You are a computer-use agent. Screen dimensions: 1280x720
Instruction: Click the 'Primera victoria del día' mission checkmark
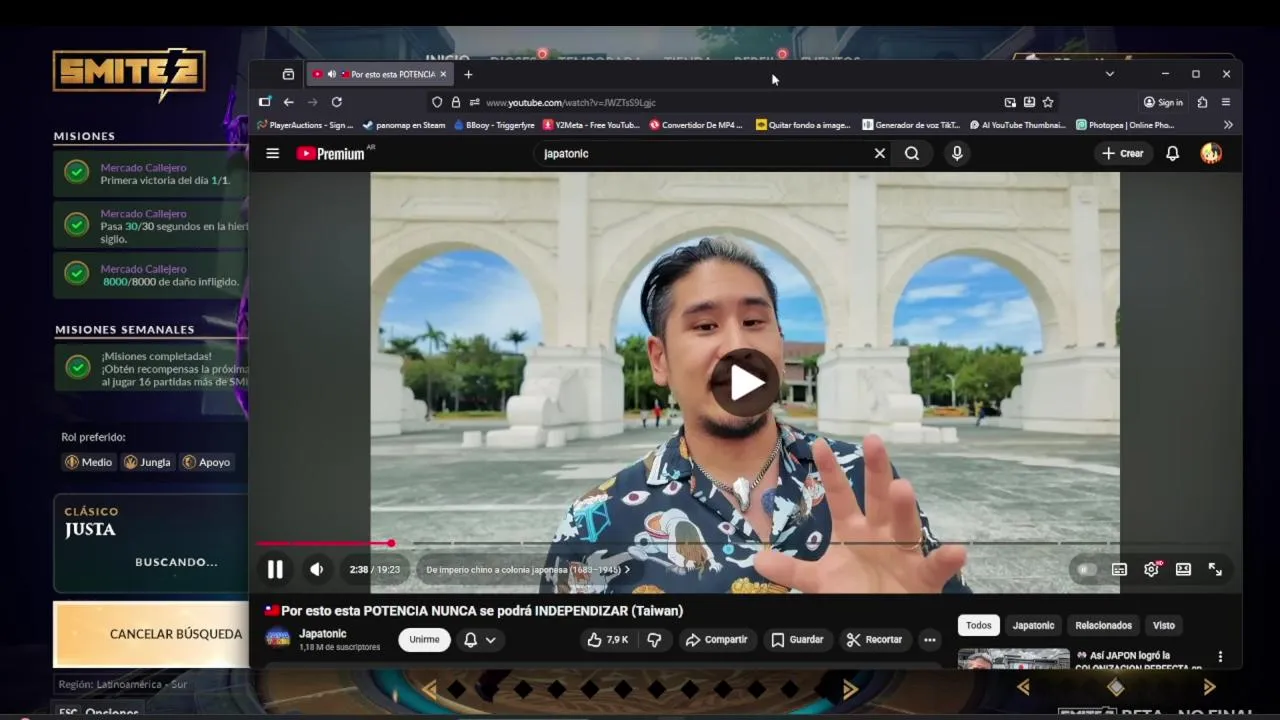click(77, 172)
